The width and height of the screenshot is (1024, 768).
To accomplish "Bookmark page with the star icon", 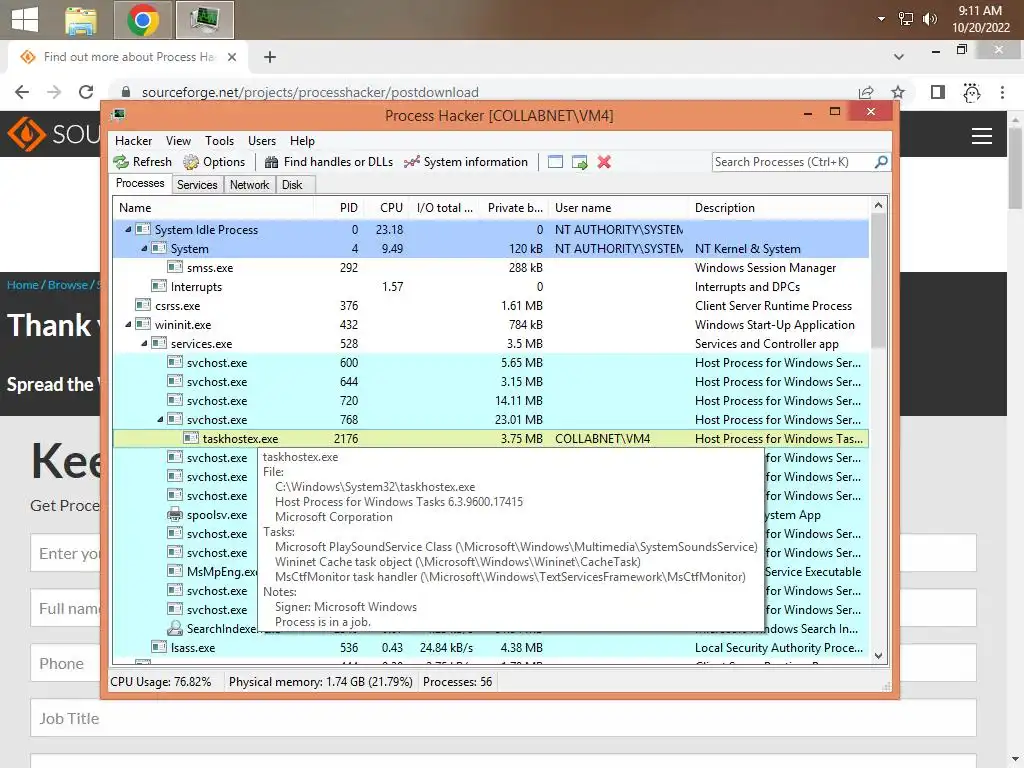I will coord(898,92).
